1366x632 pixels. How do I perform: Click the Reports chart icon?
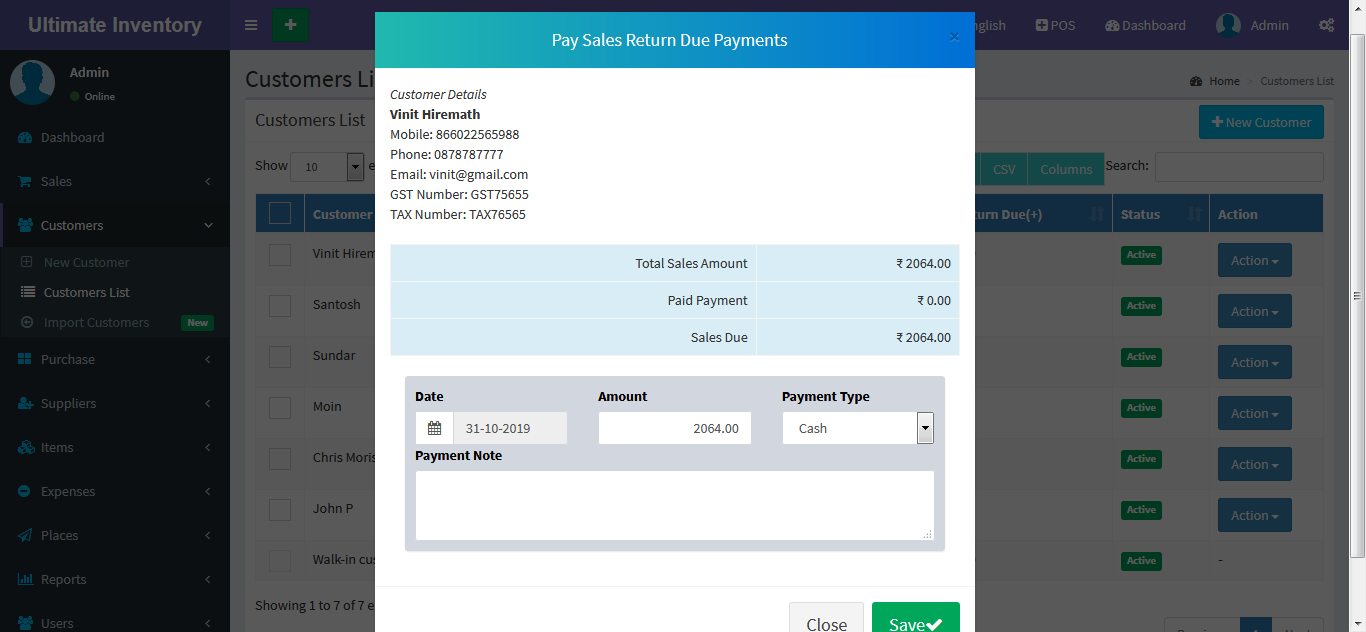(25, 580)
